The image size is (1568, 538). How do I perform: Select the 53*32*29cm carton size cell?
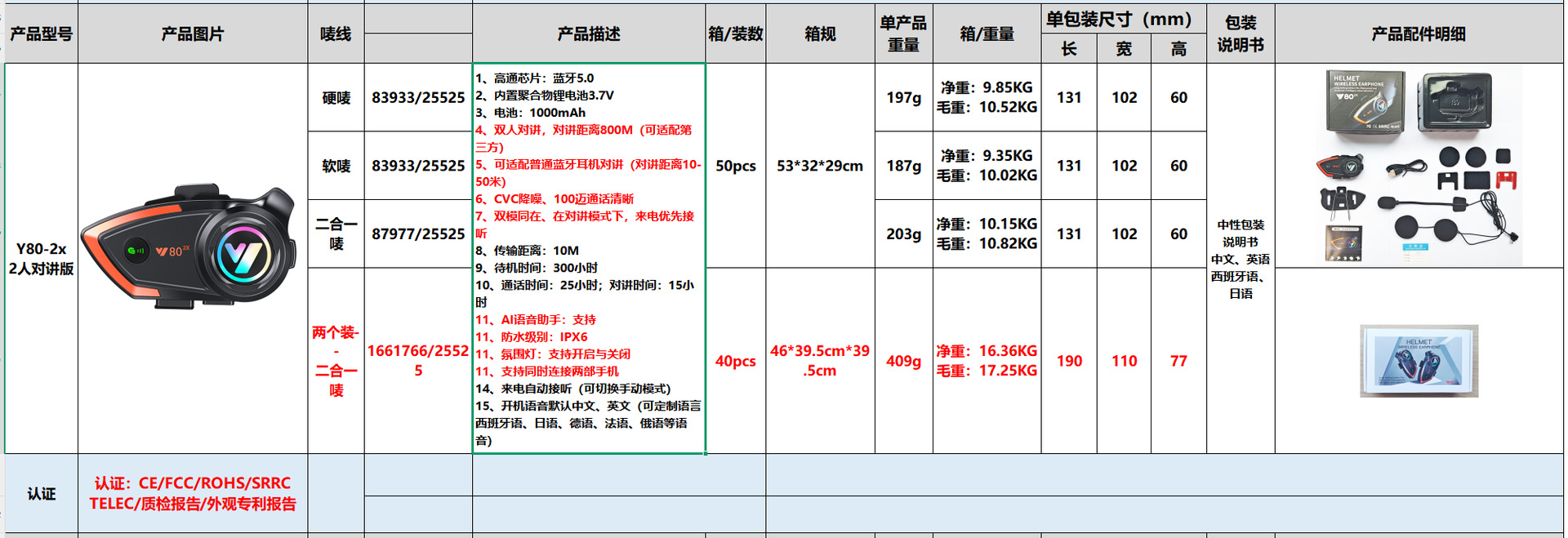click(x=820, y=166)
